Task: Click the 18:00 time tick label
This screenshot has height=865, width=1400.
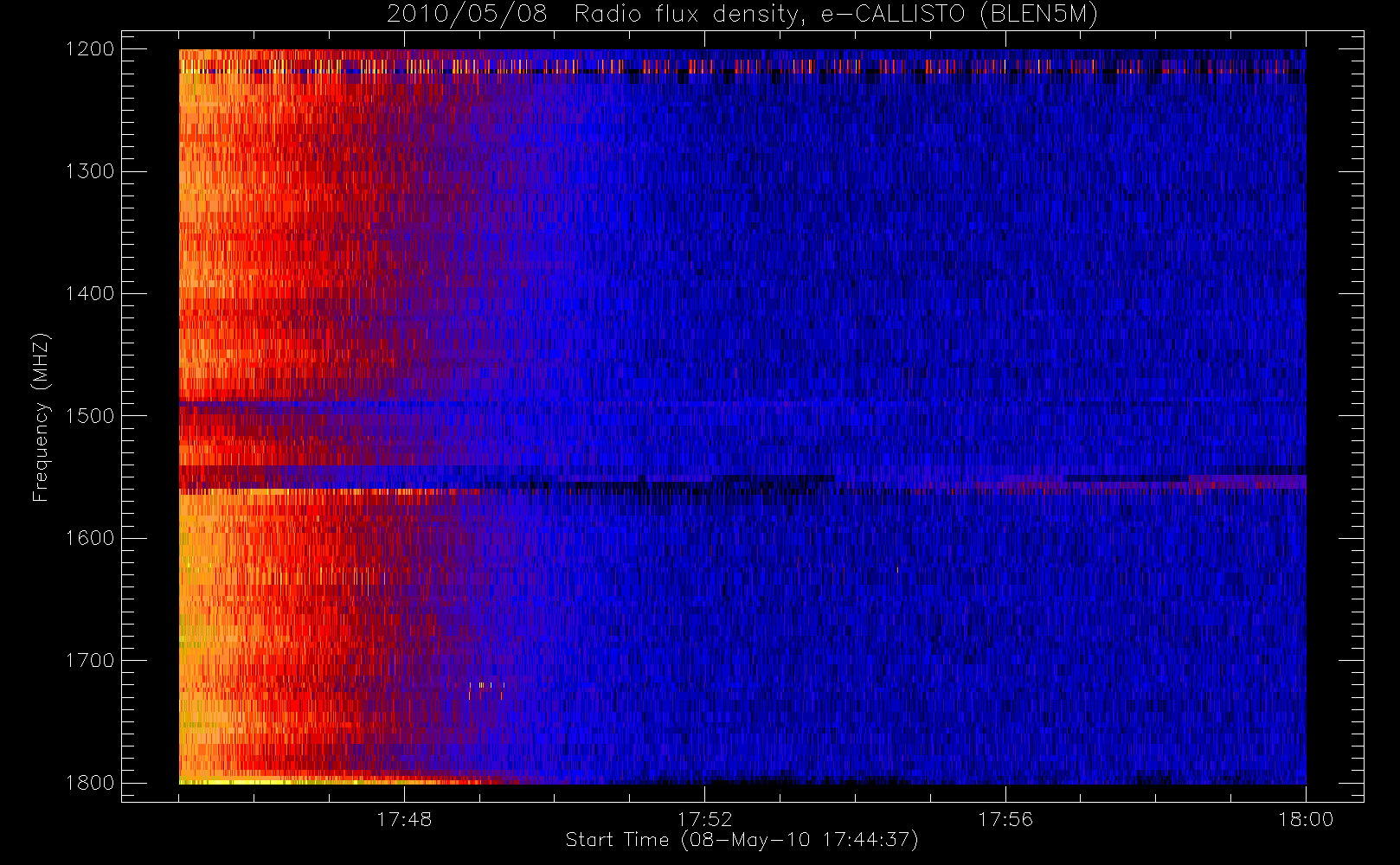Action: pyautogui.click(x=1306, y=819)
